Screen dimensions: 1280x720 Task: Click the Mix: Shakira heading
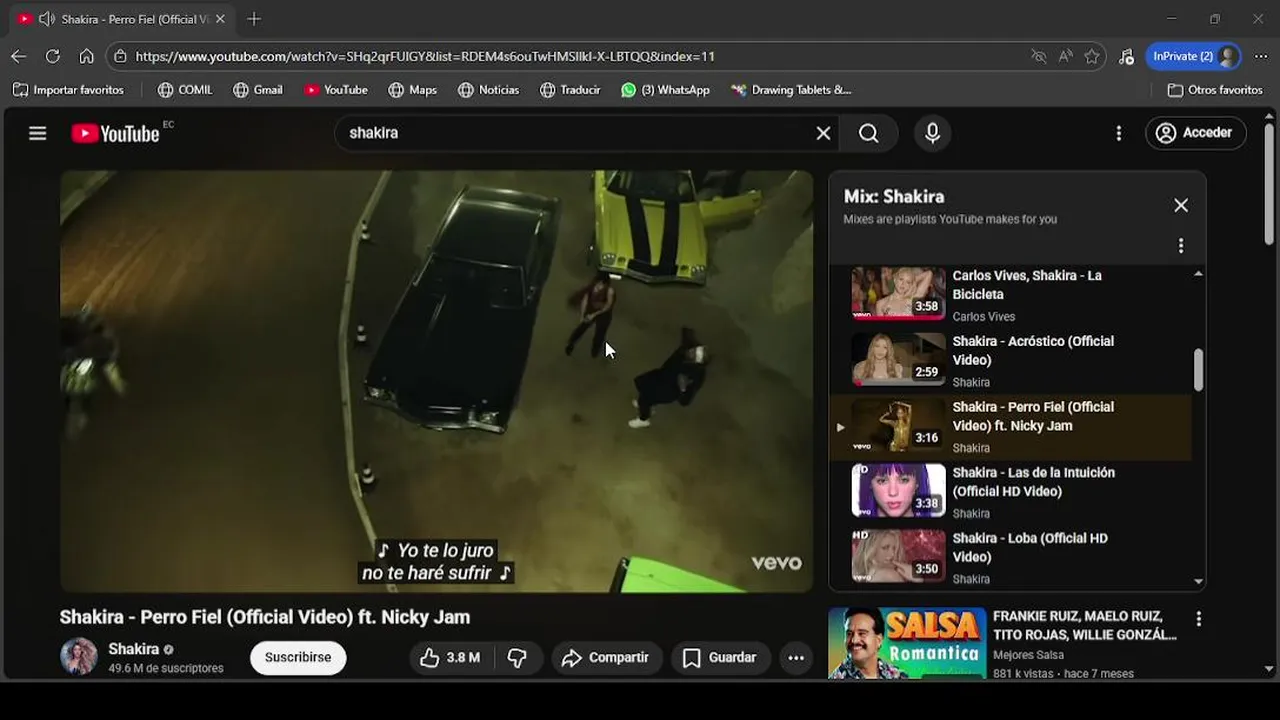[x=894, y=197]
